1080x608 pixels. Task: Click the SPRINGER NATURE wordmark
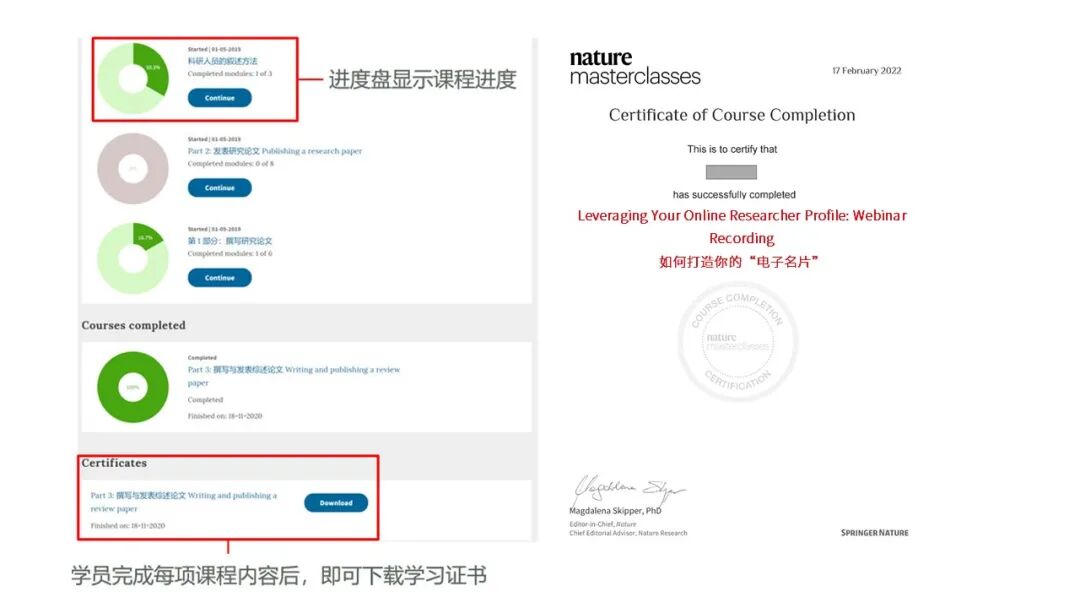click(875, 533)
